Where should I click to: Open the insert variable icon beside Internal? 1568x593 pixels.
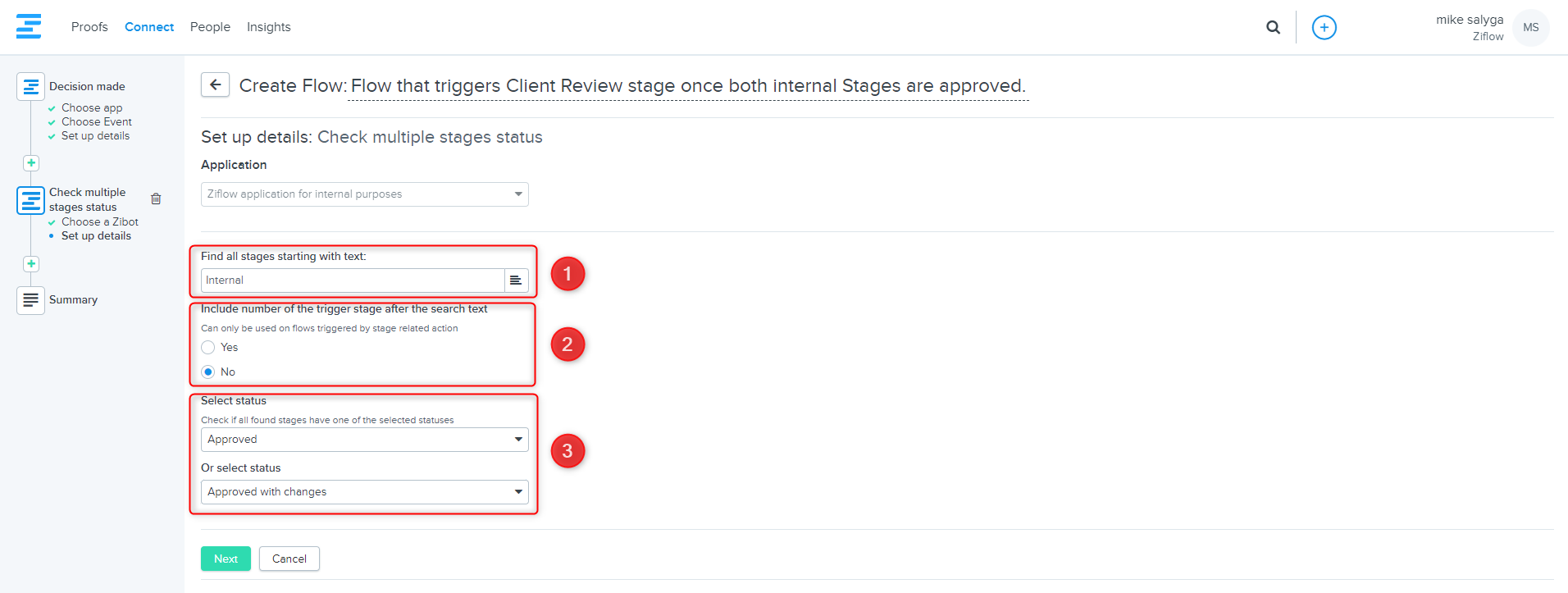pyautogui.click(x=516, y=281)
